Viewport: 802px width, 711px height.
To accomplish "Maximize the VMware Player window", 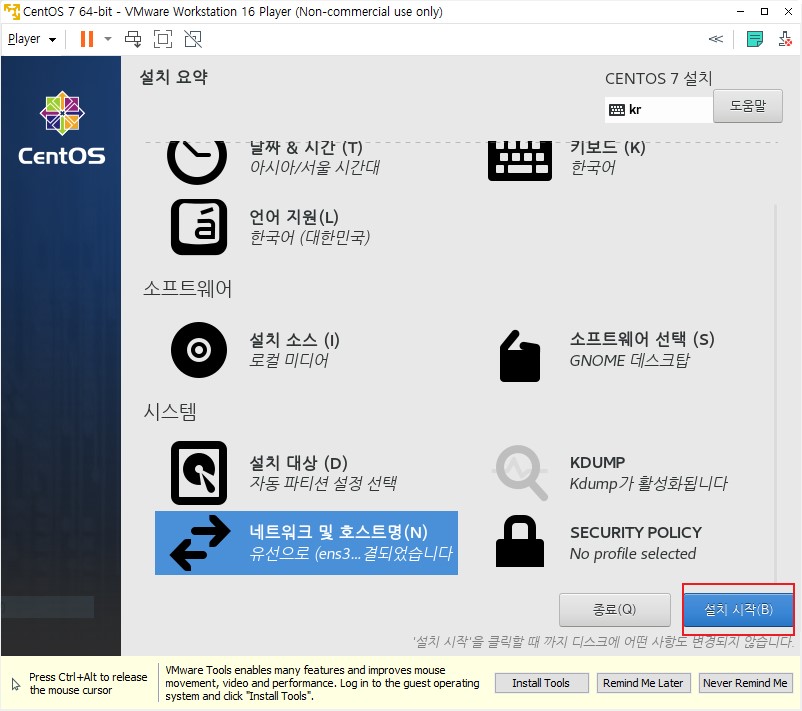I will click(764, 11).
